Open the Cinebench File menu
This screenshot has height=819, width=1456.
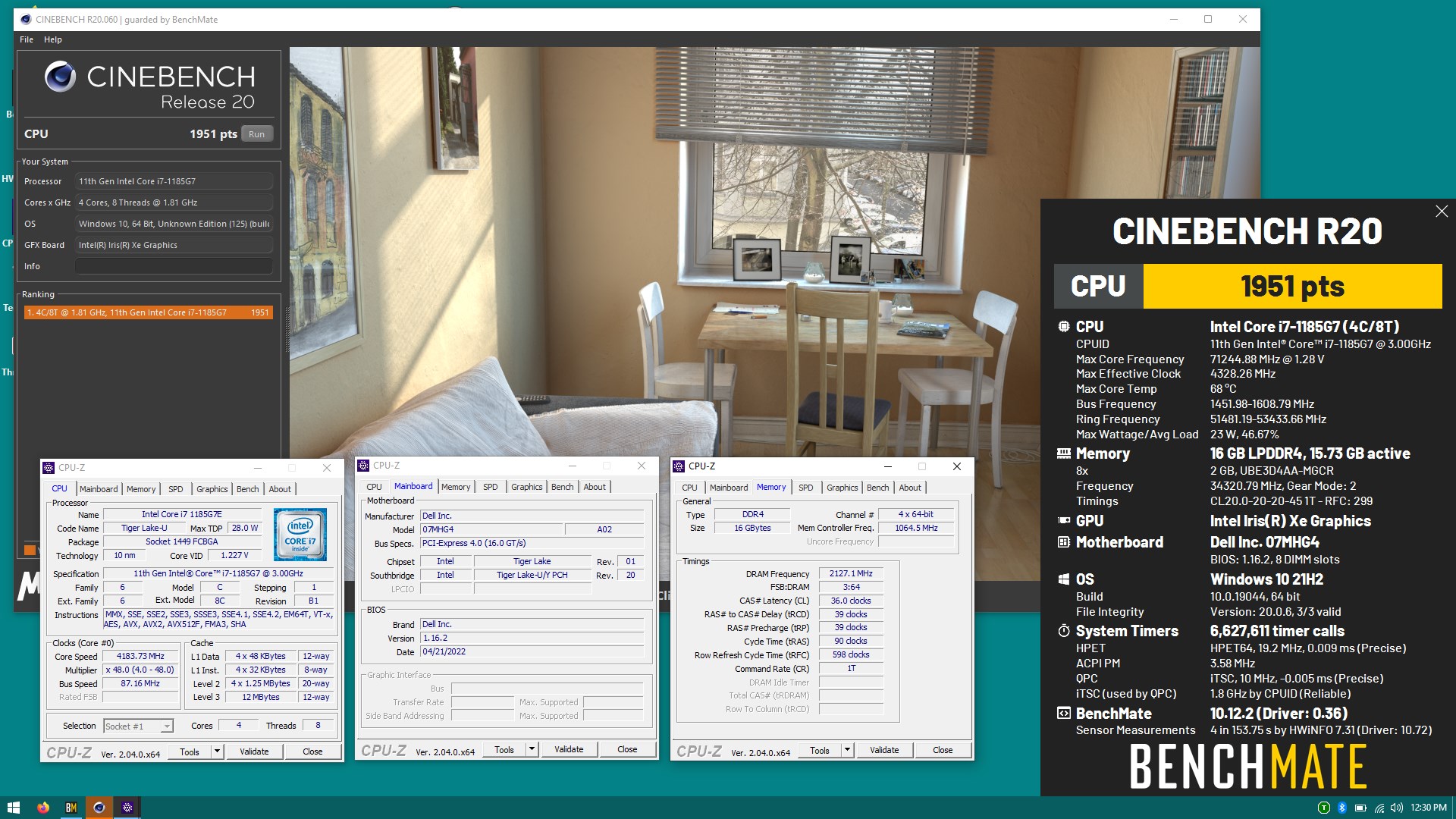pyautogui.click(x=27, y=39)
